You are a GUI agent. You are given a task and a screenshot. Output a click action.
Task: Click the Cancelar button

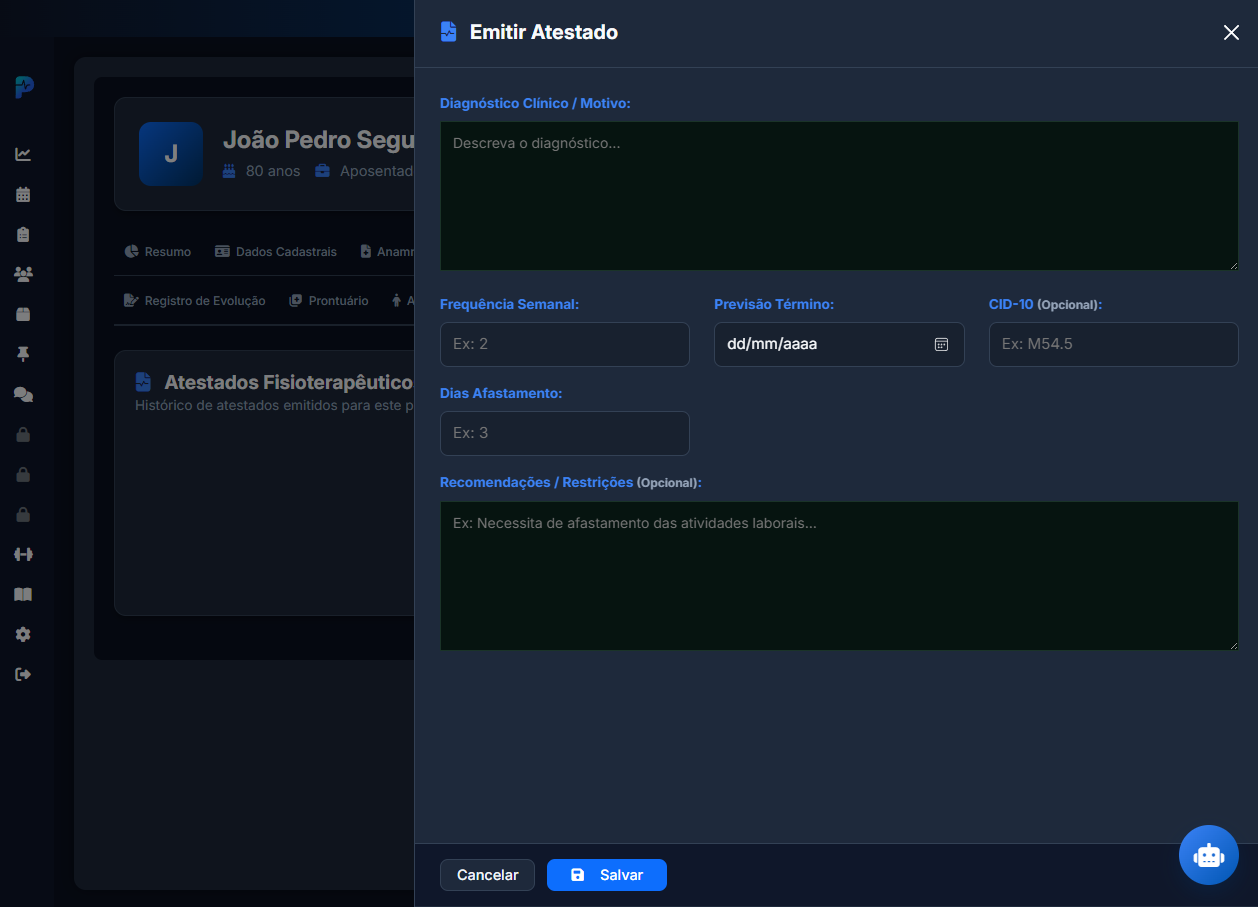tap(488, 875)
